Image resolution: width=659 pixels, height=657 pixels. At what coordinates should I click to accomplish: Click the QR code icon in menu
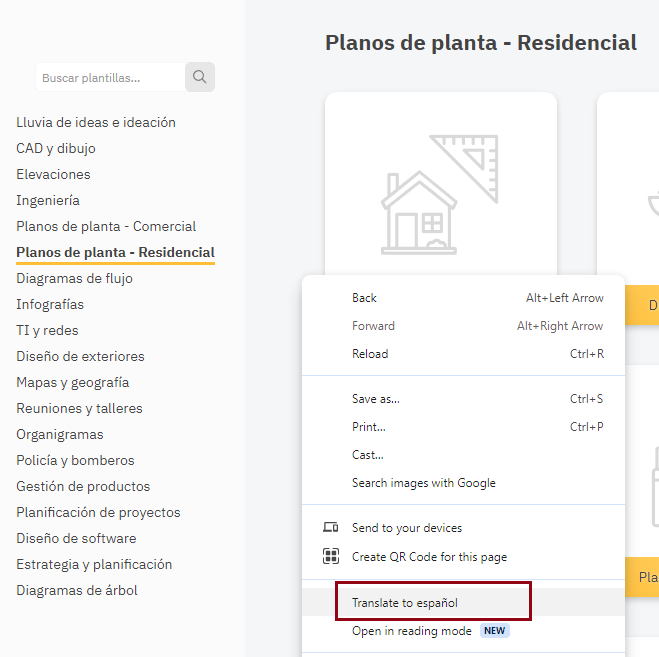coord(330,557)
